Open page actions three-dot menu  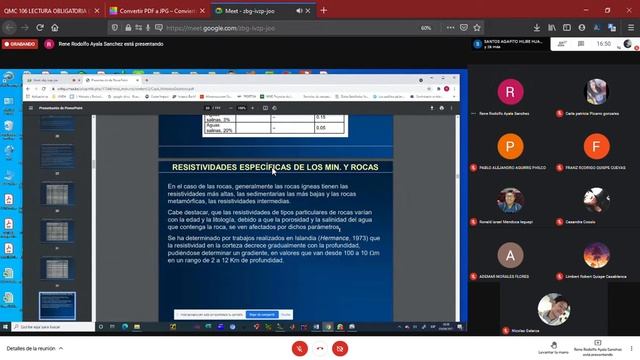(450, 28)
